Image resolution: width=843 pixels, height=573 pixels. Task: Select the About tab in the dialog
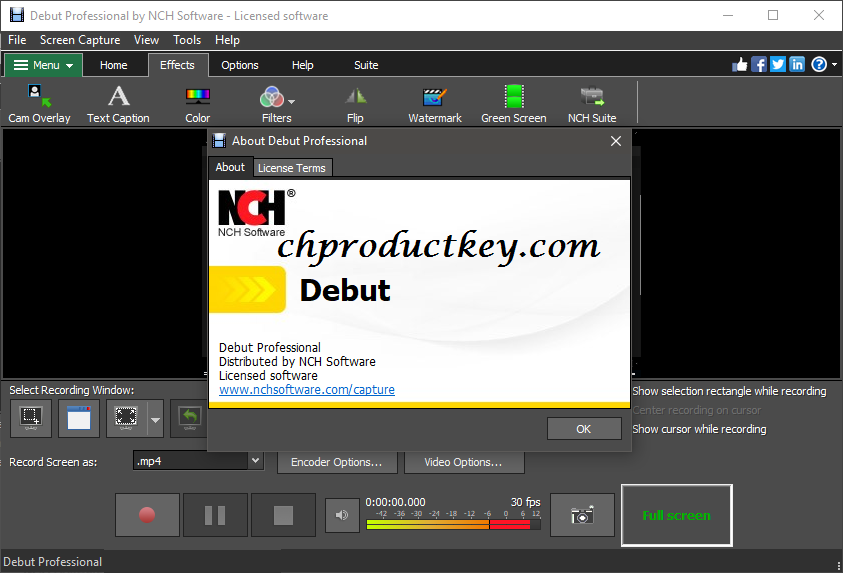point(230,167)
